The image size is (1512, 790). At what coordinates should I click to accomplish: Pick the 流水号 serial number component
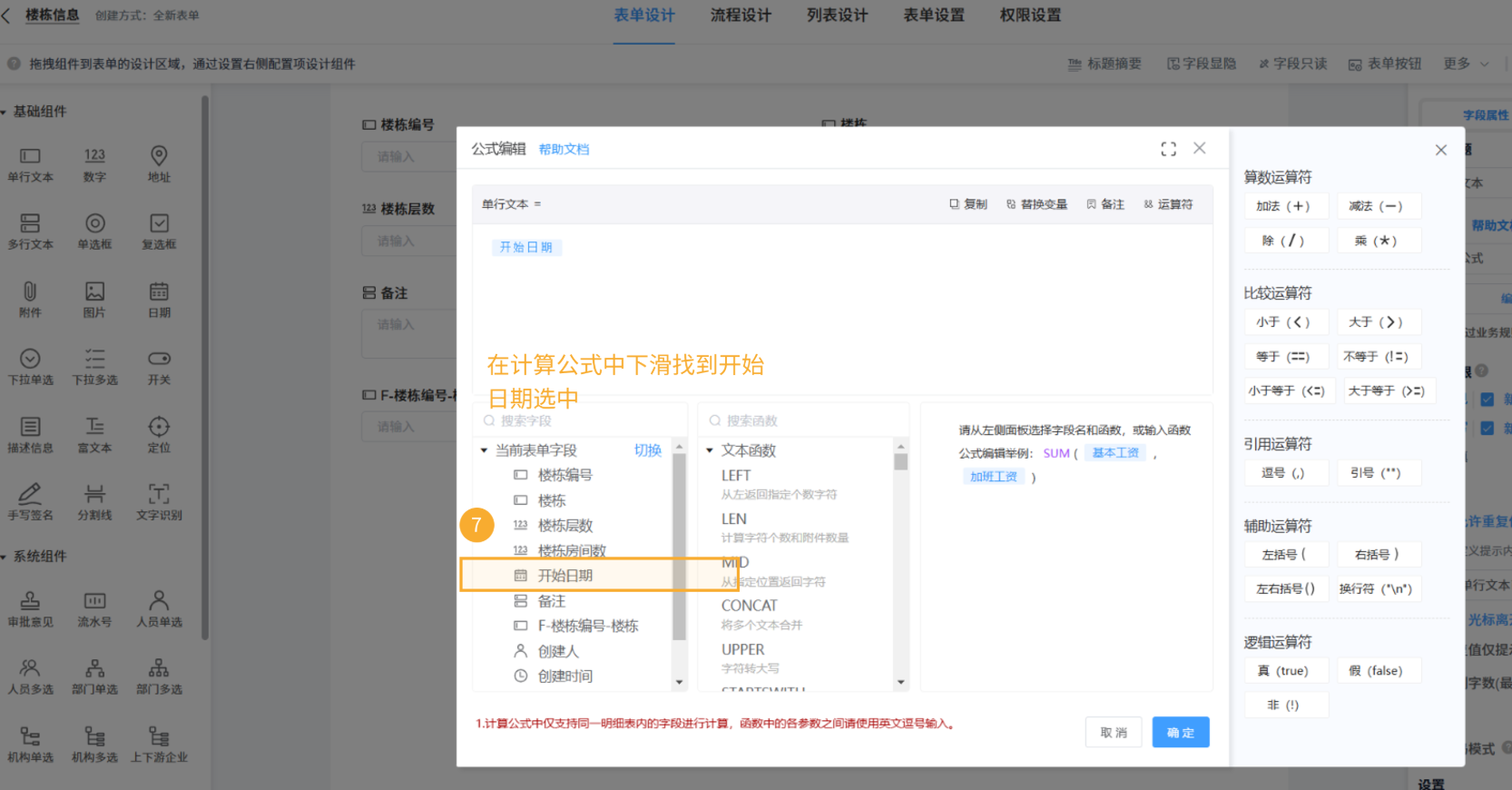[x=94, y=608]
